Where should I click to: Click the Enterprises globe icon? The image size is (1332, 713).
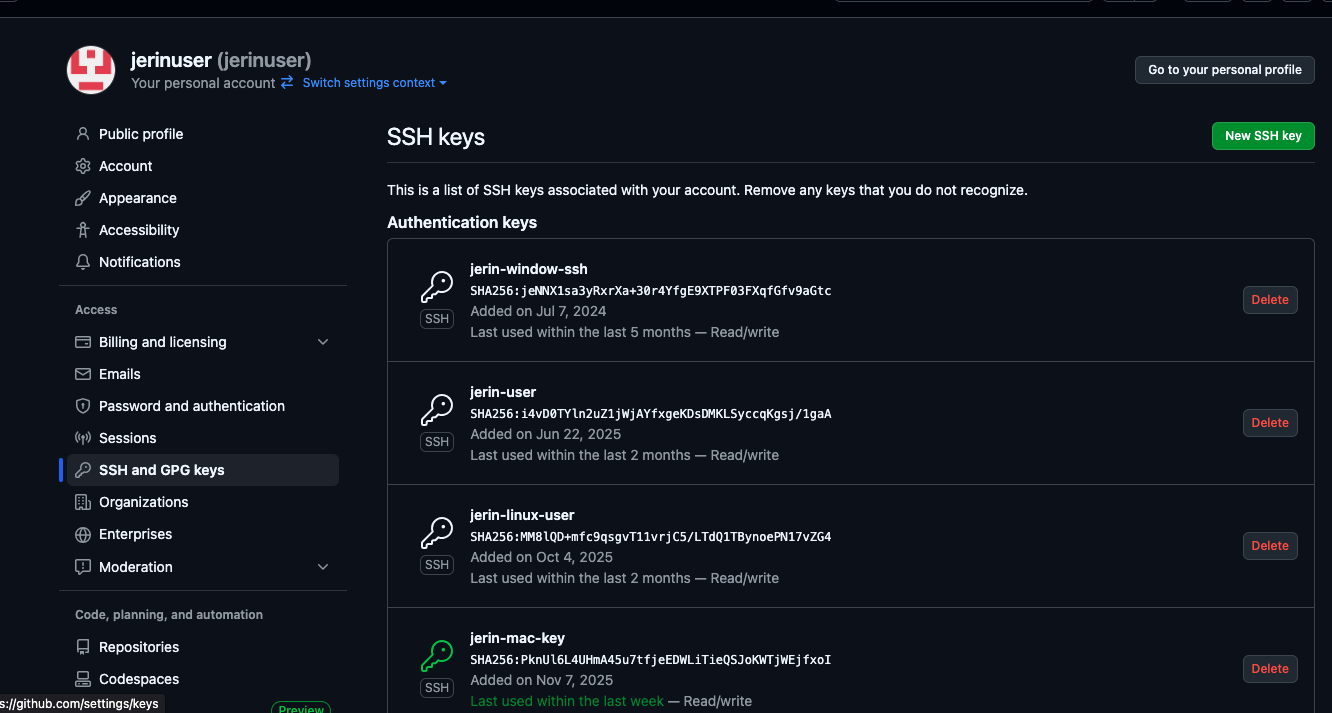coord(83,534)
